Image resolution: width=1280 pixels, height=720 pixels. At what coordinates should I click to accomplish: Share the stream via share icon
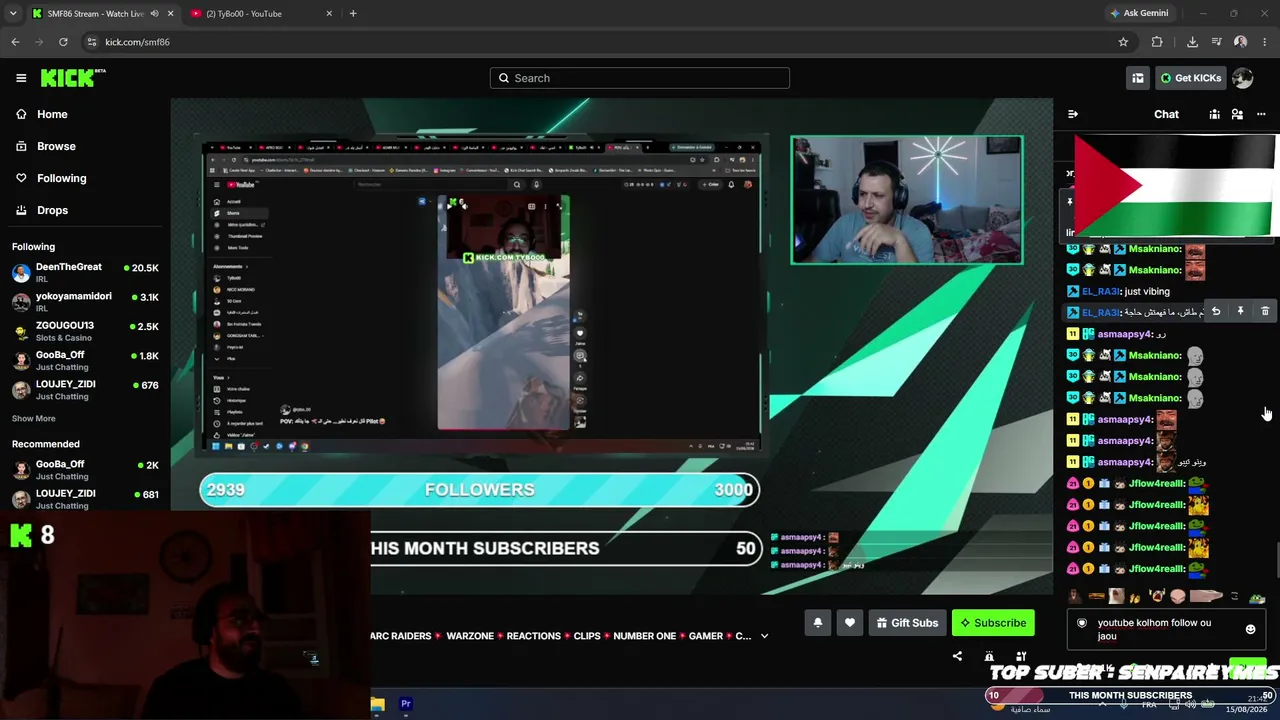(957, 657)
